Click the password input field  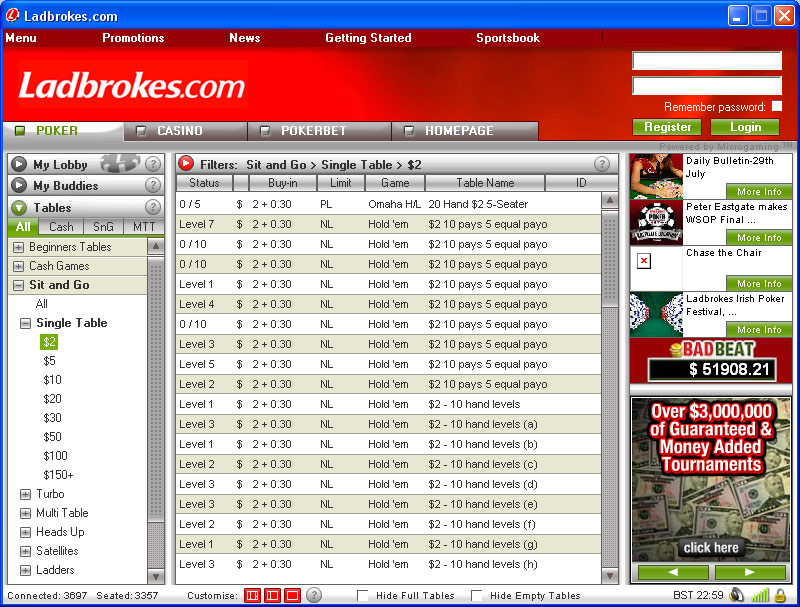click(x=707, y=85)
